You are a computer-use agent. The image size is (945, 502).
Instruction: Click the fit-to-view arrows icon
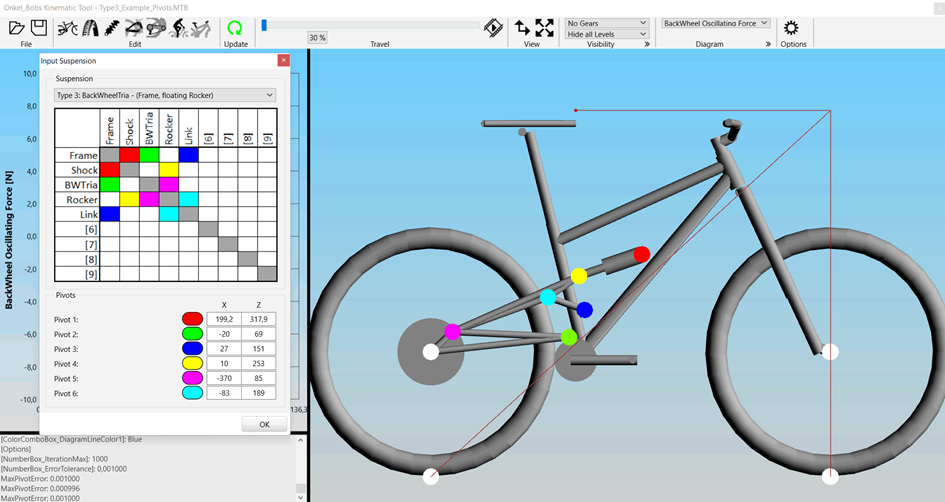pos(544,28)
